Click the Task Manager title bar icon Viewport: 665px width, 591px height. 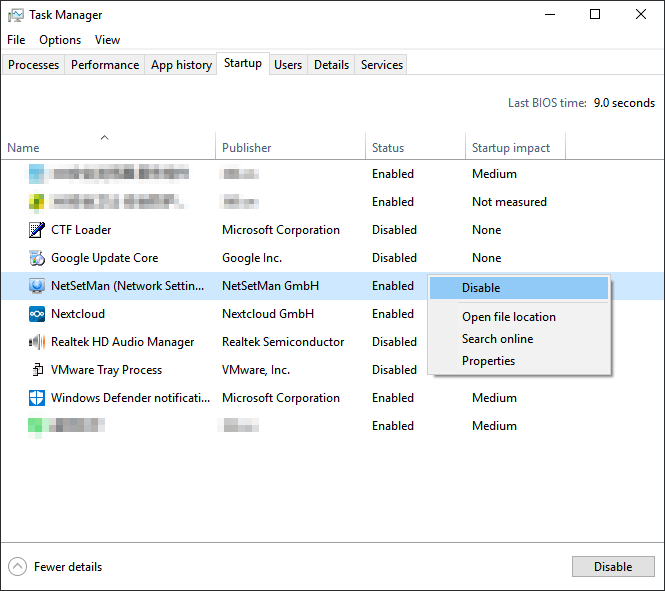(15, 15)
